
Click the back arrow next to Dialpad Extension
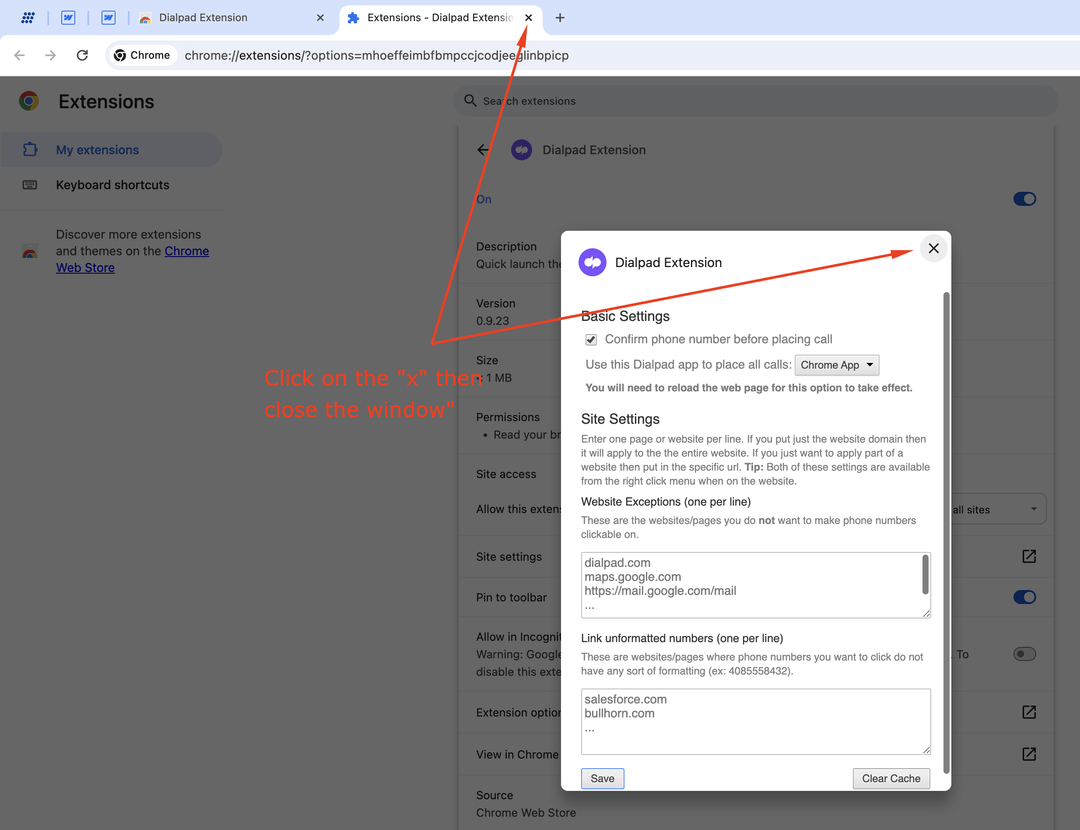pos(484,149)
